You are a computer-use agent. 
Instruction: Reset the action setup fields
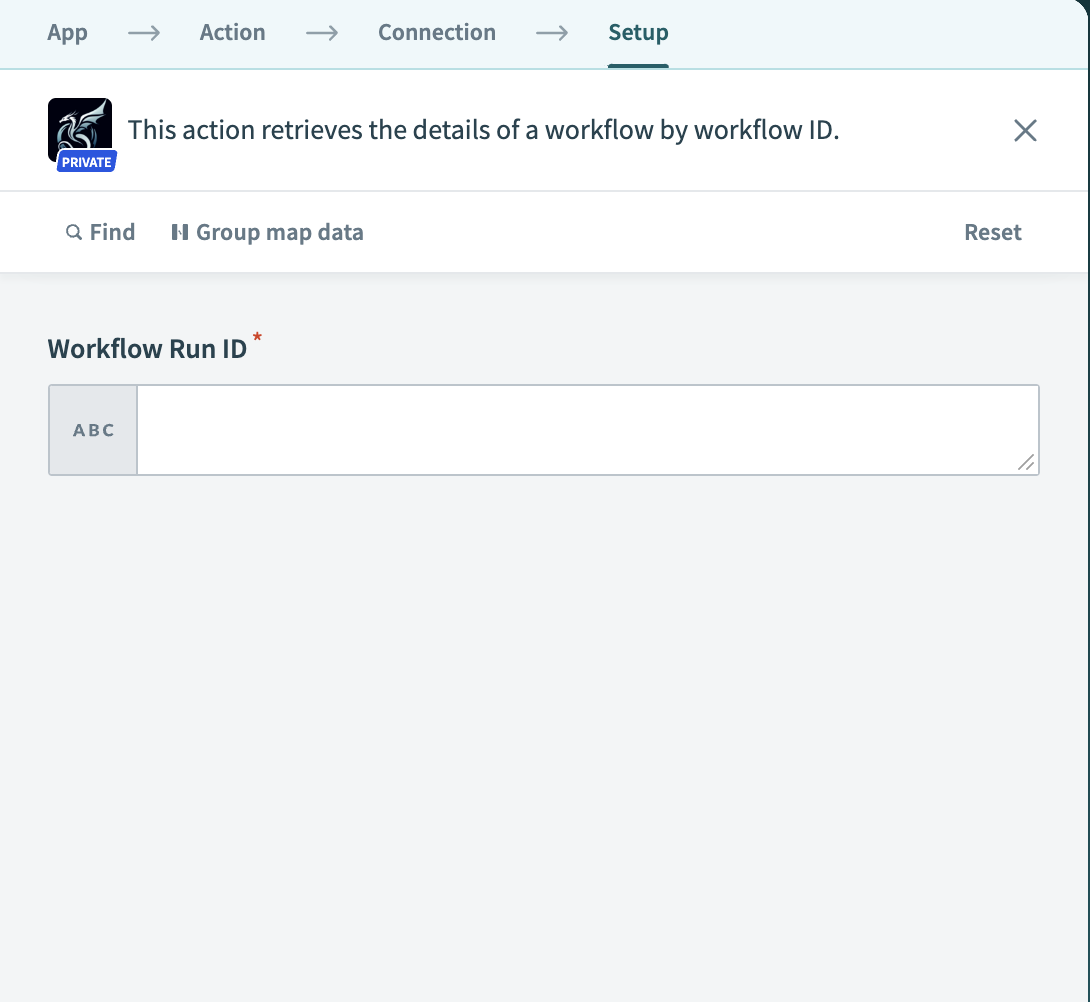coord(992,233)
